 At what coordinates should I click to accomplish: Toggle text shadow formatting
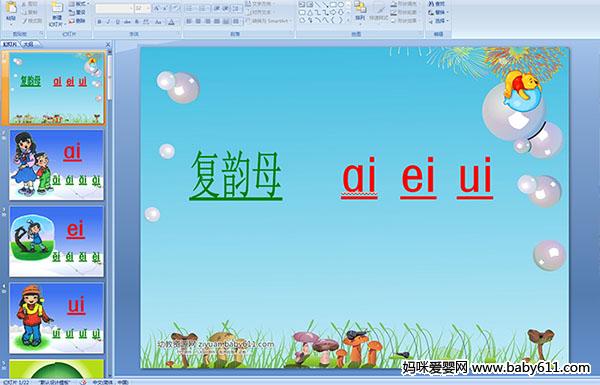tap(137, 22)
